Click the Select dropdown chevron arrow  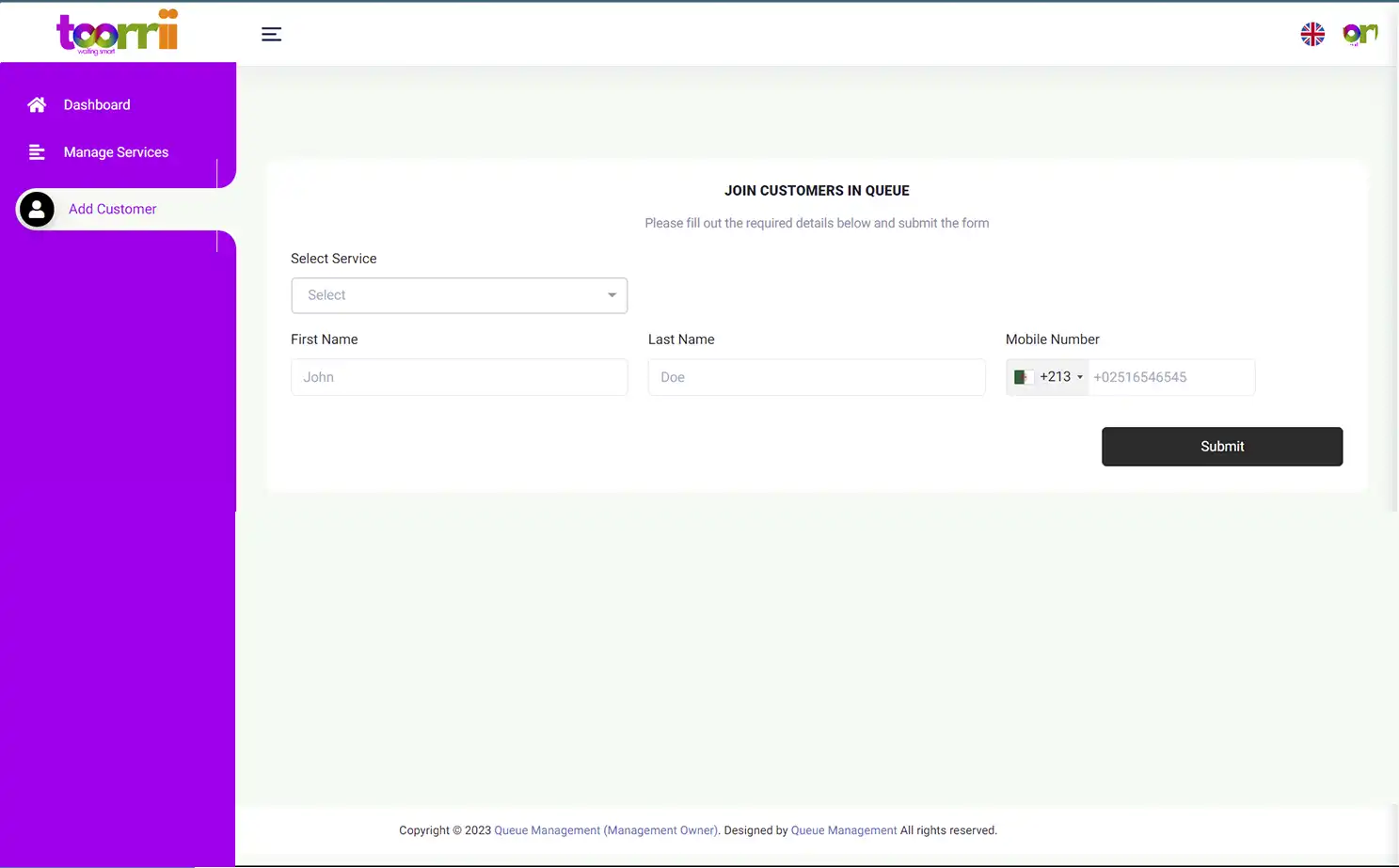(612, 295)
